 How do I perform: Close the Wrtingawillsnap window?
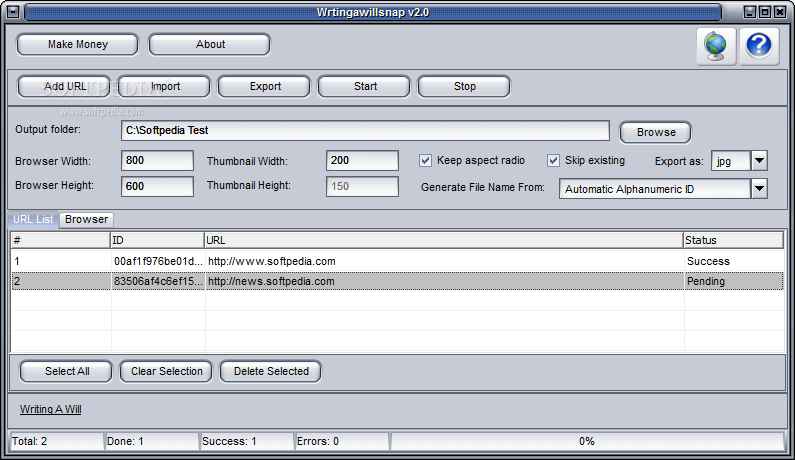click(780, 12)
